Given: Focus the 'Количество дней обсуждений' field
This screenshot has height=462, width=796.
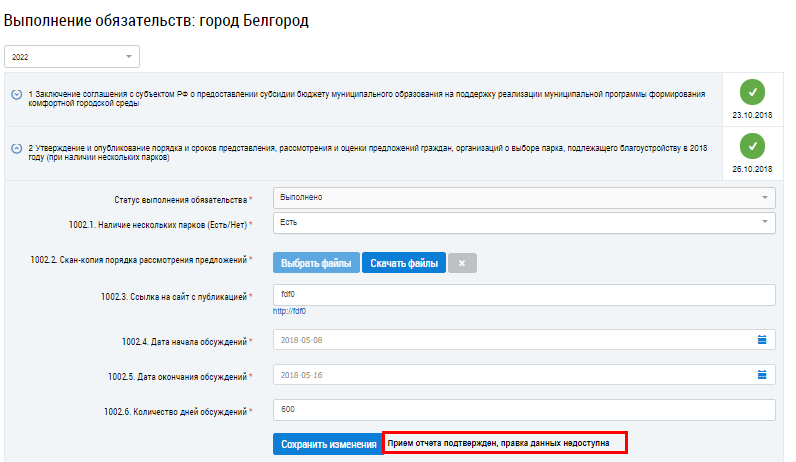Looking at the screenshot, I should click(x=524, y=410).
